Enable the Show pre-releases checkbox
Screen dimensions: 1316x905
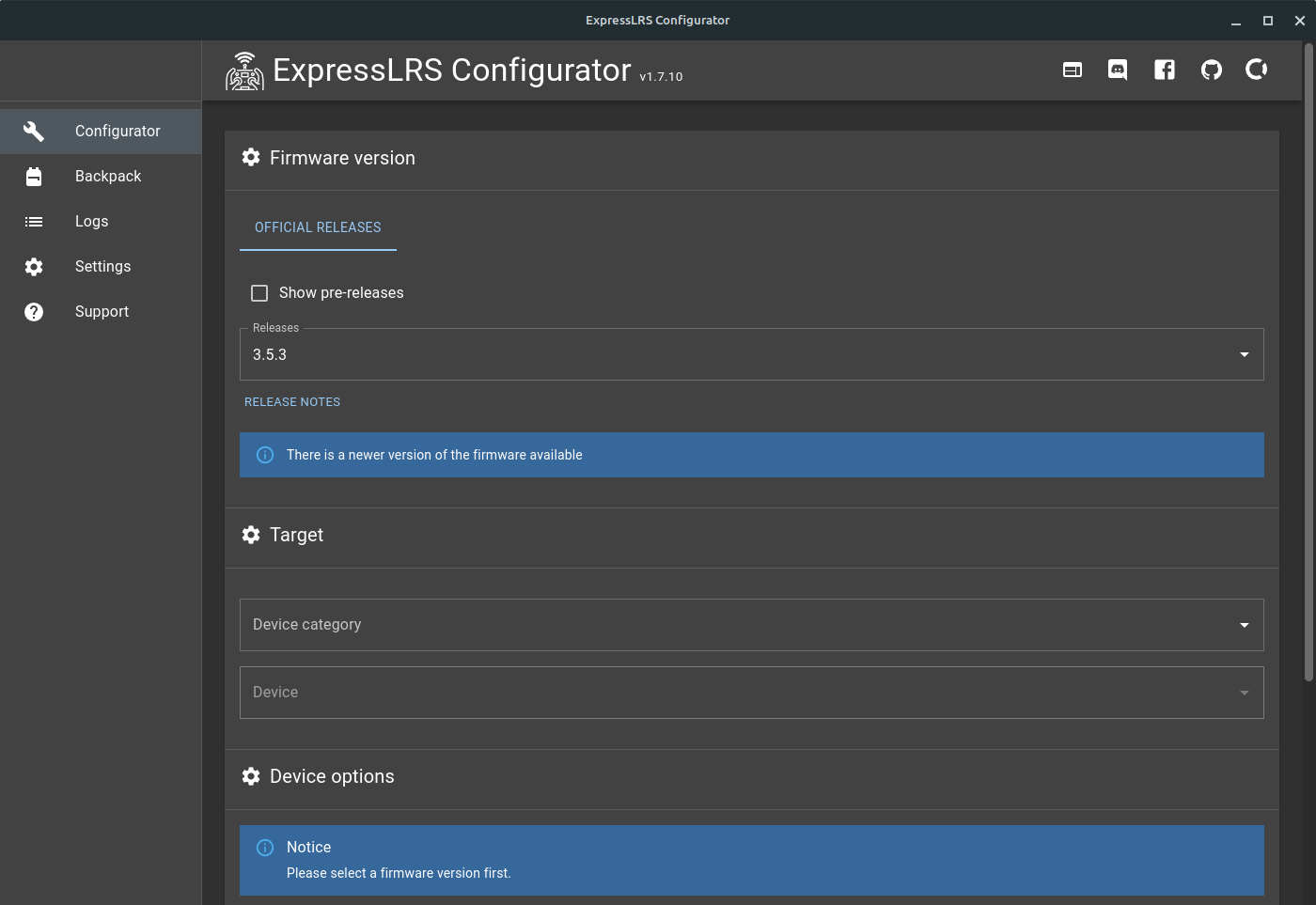point(259,293)
